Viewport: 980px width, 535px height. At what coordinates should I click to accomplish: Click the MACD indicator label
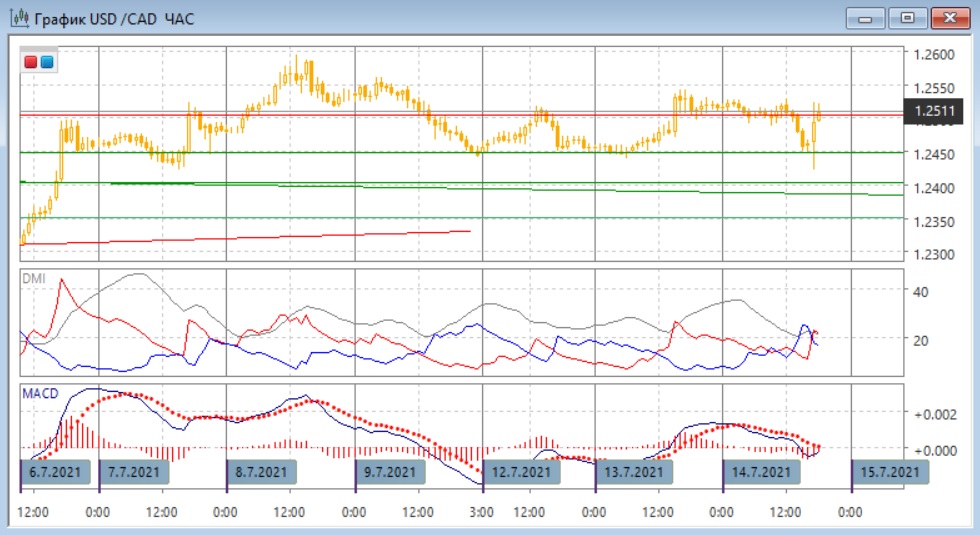[38, 393]
